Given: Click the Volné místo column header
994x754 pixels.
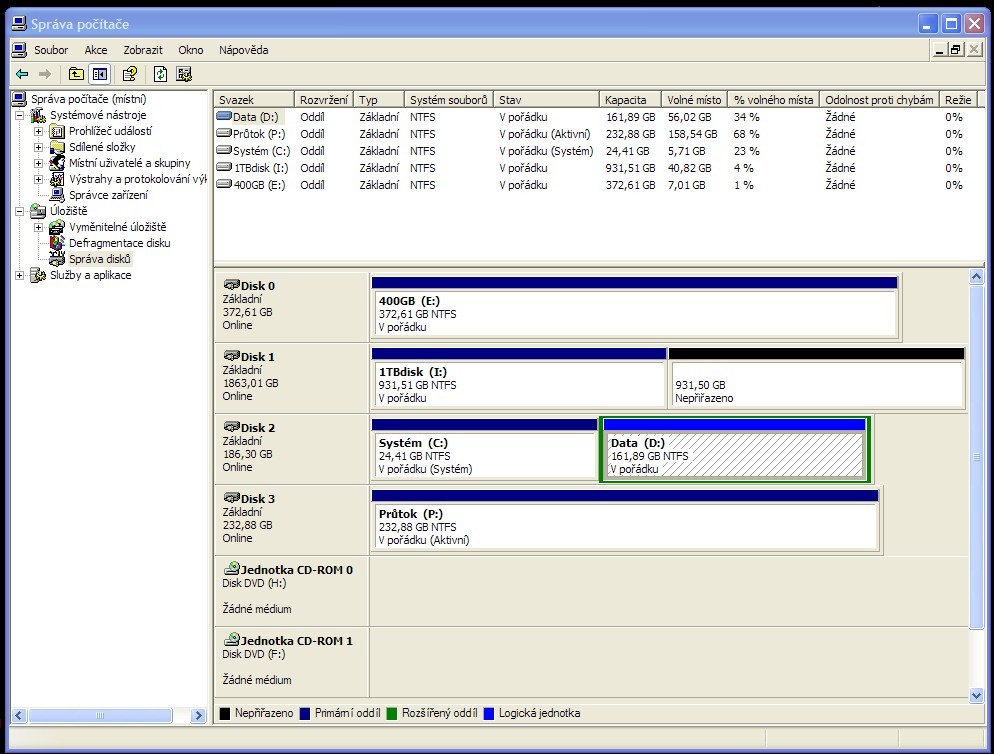Looking at the screenshot, I should coord(694,100).
